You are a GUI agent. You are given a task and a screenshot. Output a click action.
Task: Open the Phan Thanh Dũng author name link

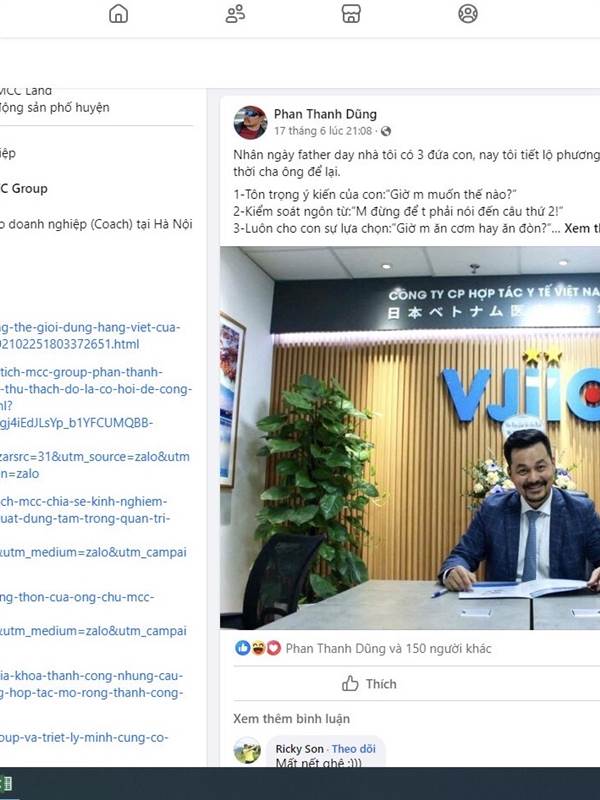325,114
